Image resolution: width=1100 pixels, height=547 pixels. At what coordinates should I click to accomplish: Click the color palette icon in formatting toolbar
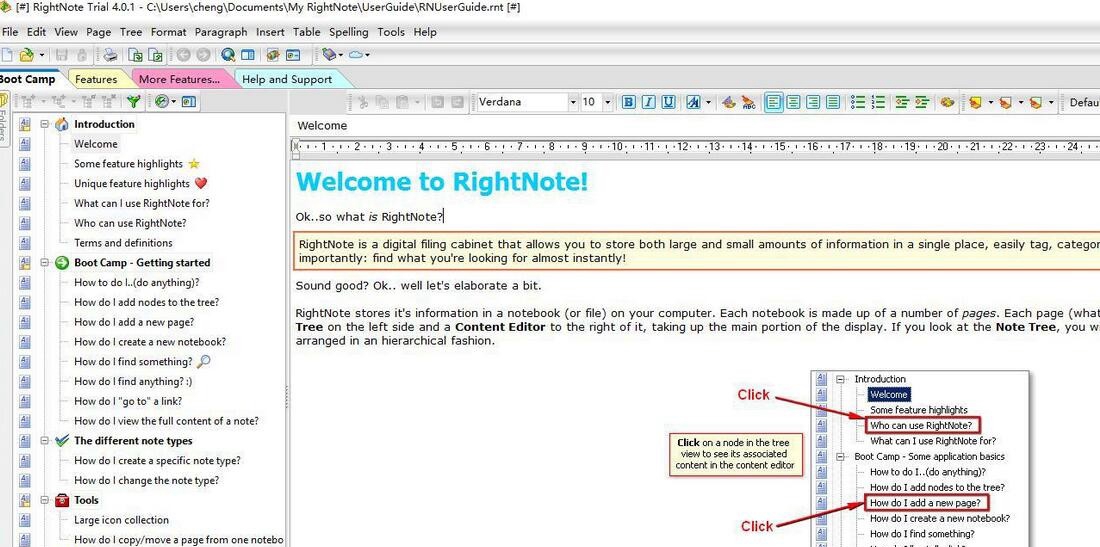point(947,102)
